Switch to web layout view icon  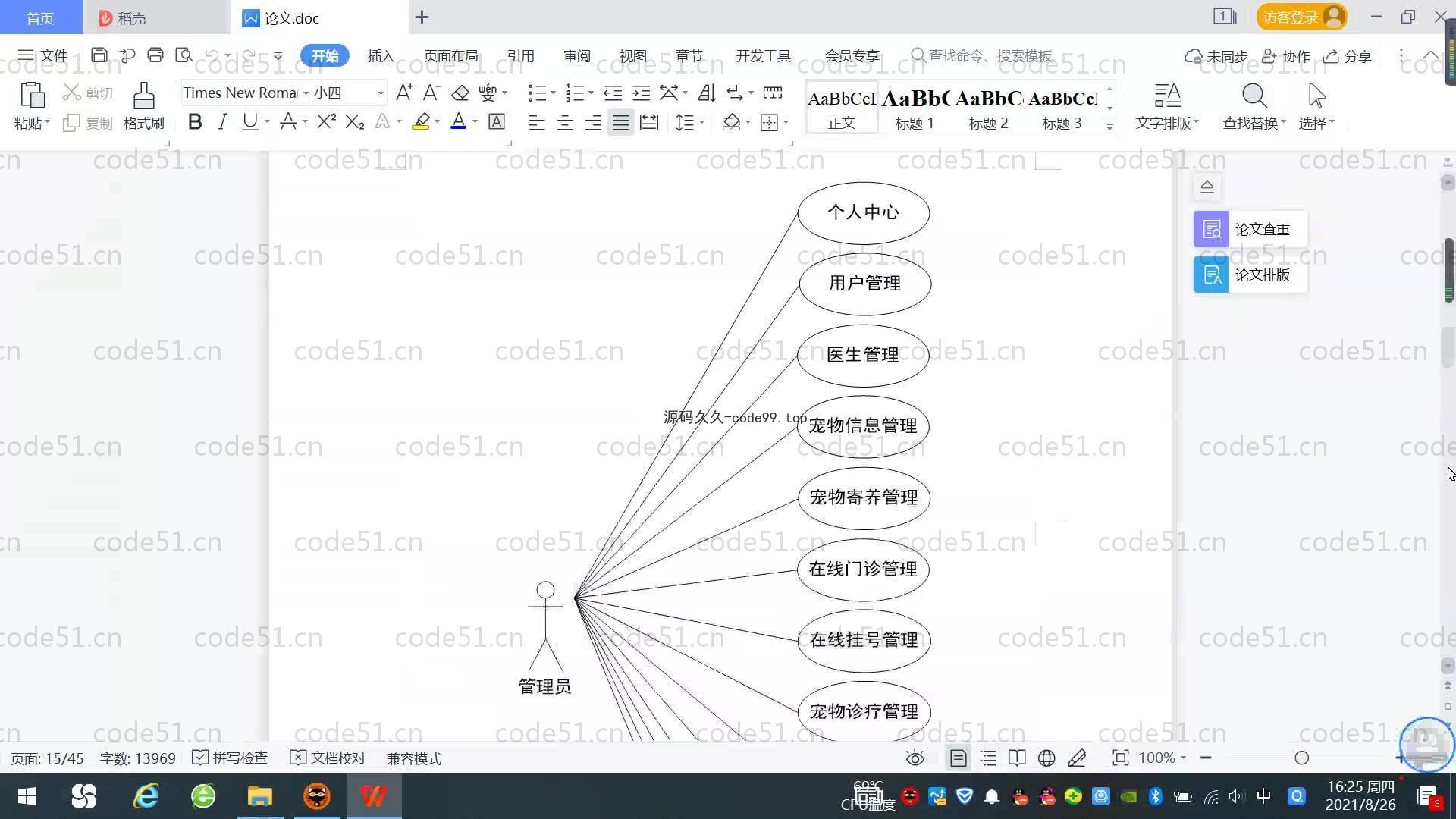1046,758
